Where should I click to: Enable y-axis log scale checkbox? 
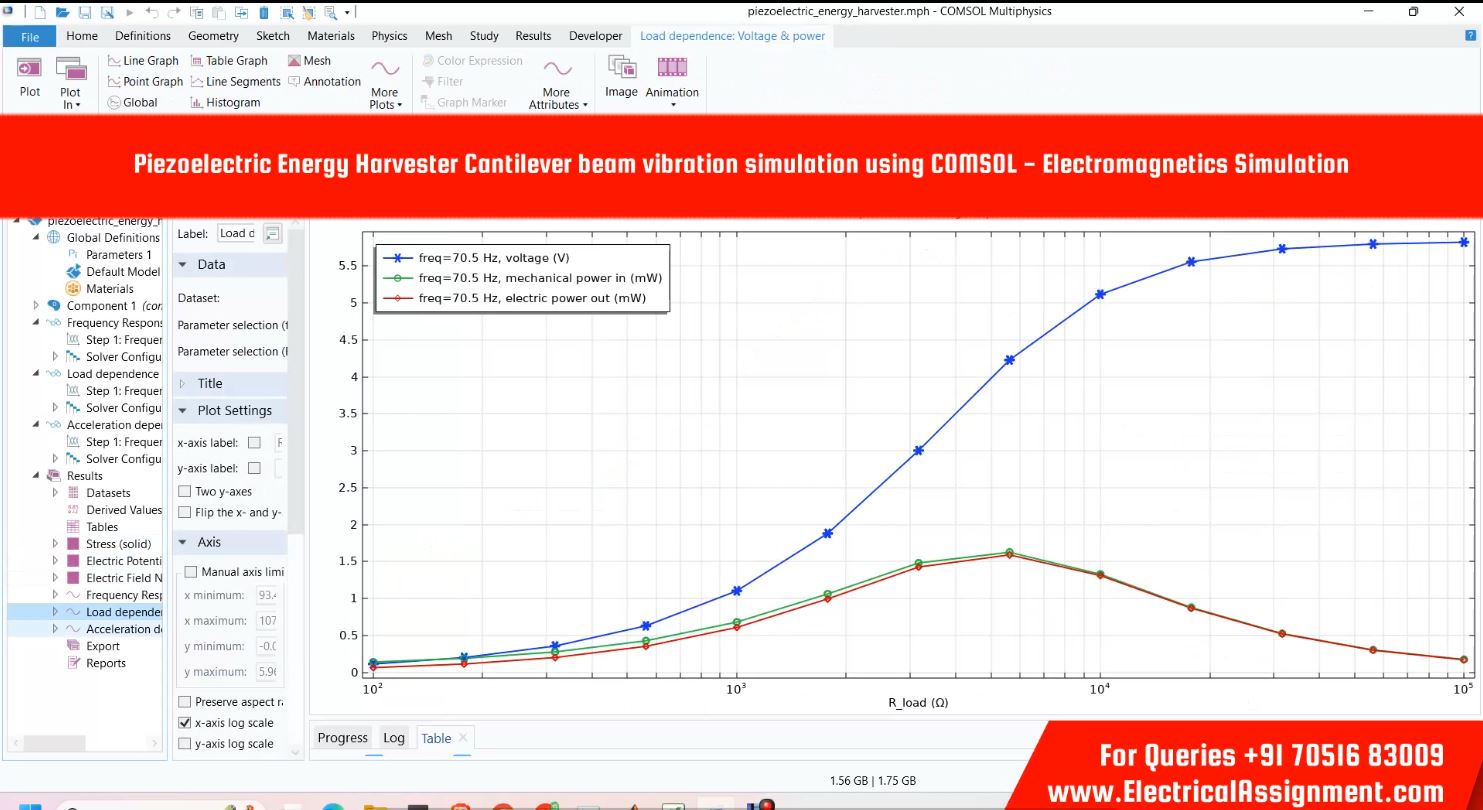click(185, 744)
